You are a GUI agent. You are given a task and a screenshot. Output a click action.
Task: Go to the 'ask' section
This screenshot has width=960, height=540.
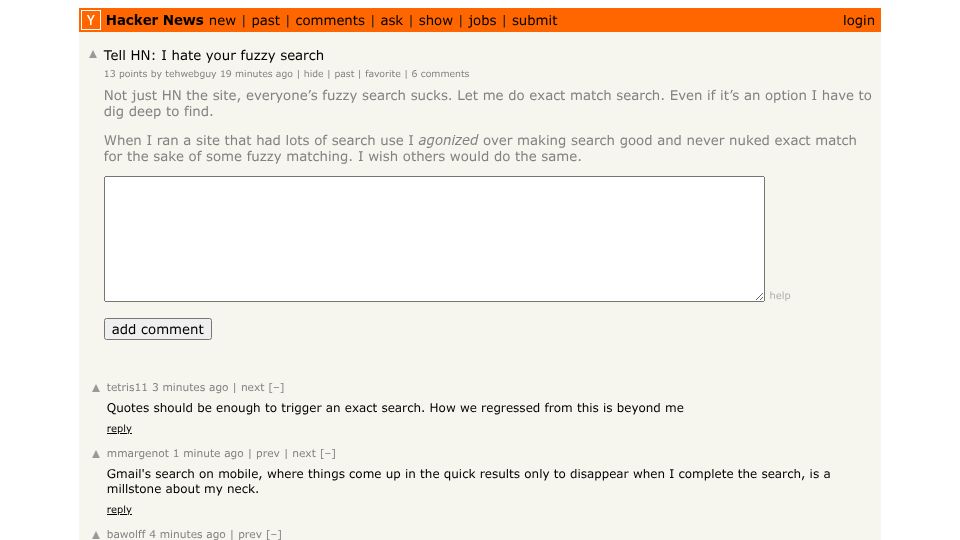[392, 20]
